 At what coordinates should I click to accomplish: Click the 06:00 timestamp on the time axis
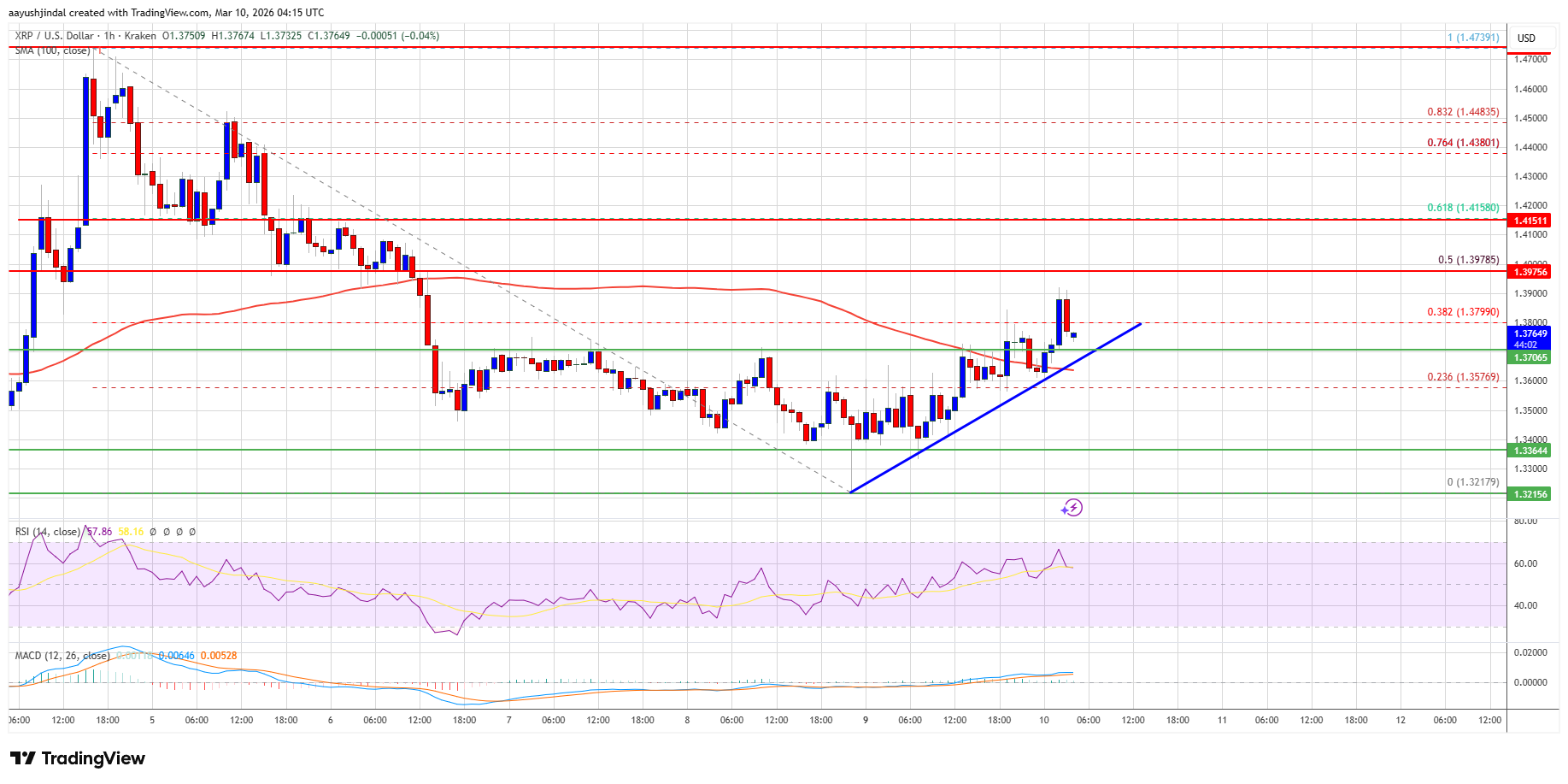coord(198,721)
